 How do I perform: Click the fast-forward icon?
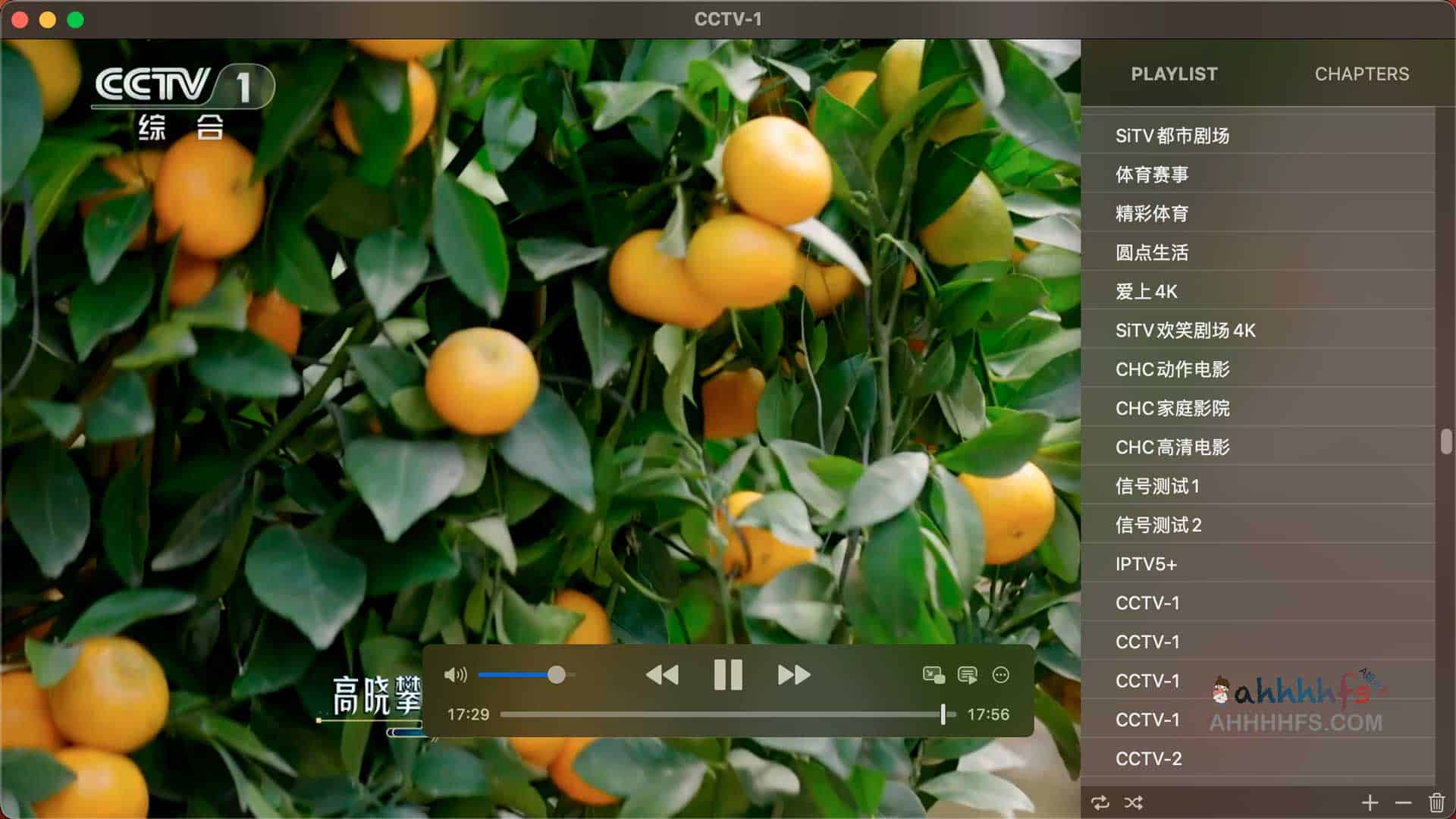point(793,674)
